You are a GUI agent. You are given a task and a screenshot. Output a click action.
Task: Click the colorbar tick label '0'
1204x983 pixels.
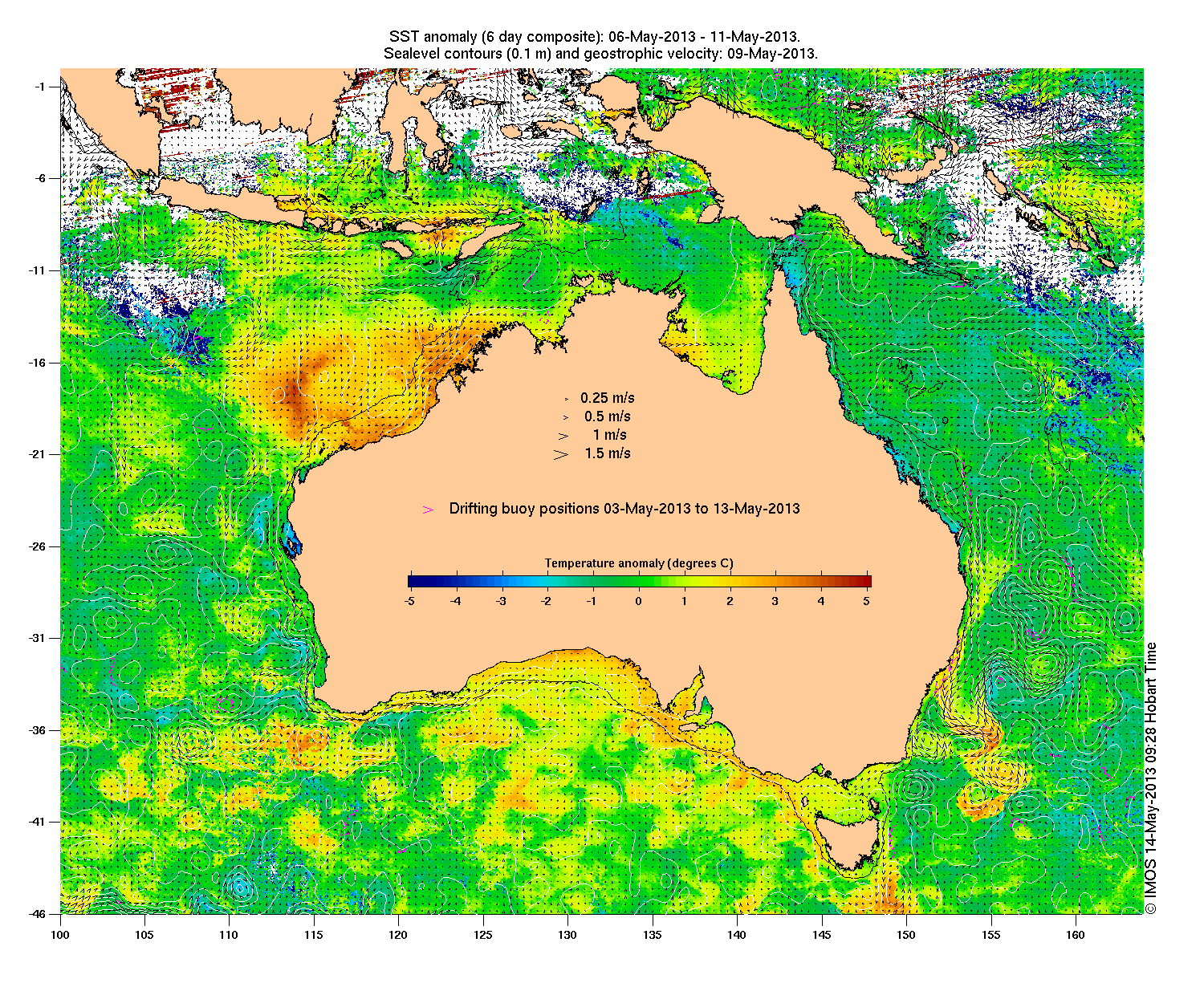[x=639, y=600]
